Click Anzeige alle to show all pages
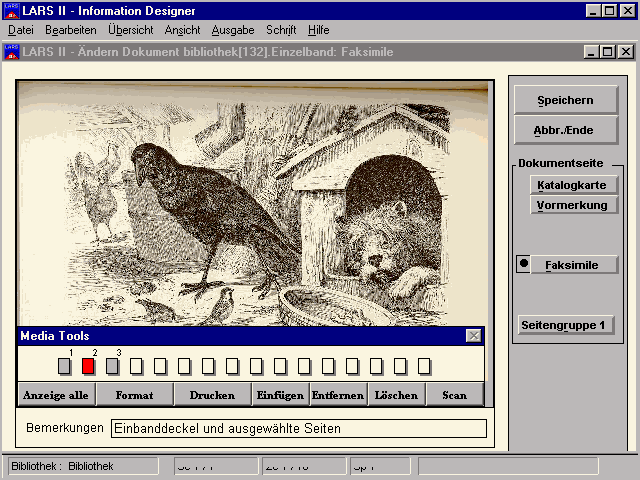The height and width of the screenshot is (480, 640). pyautogui.click(x=56, y=395)
